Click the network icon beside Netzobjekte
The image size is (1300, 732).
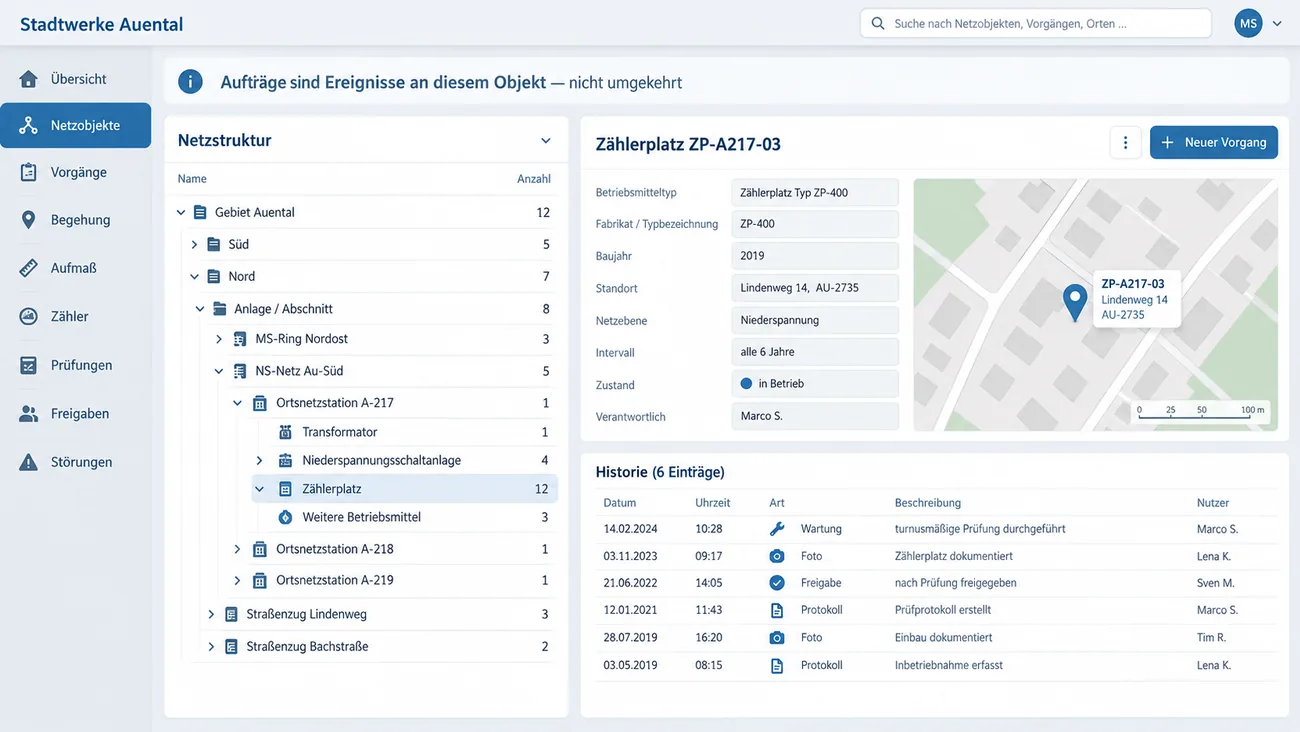click(x=28, y=126)
